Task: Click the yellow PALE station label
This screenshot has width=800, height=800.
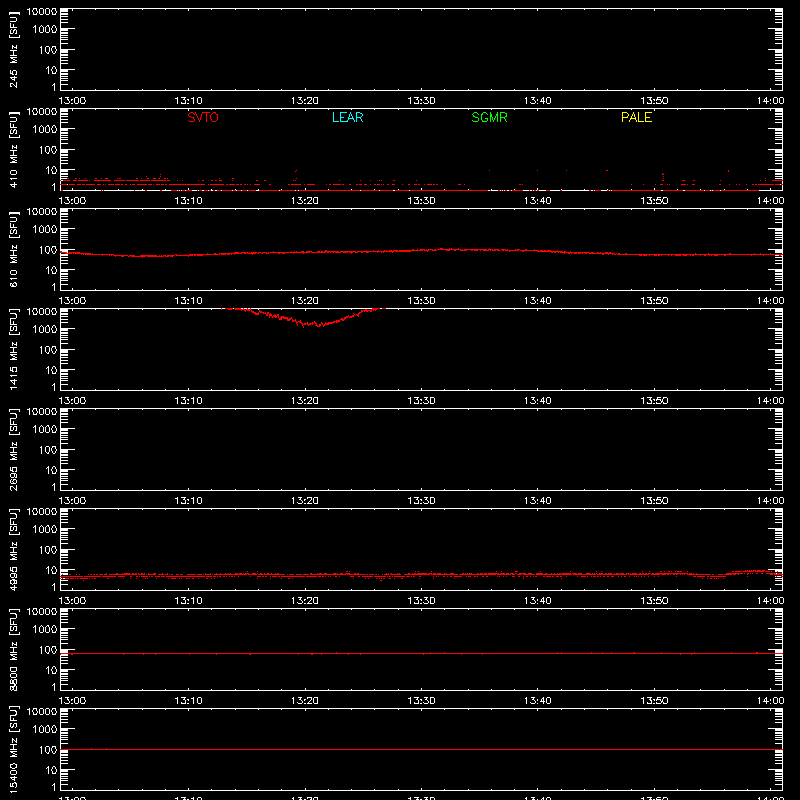Action: point(636,117)
